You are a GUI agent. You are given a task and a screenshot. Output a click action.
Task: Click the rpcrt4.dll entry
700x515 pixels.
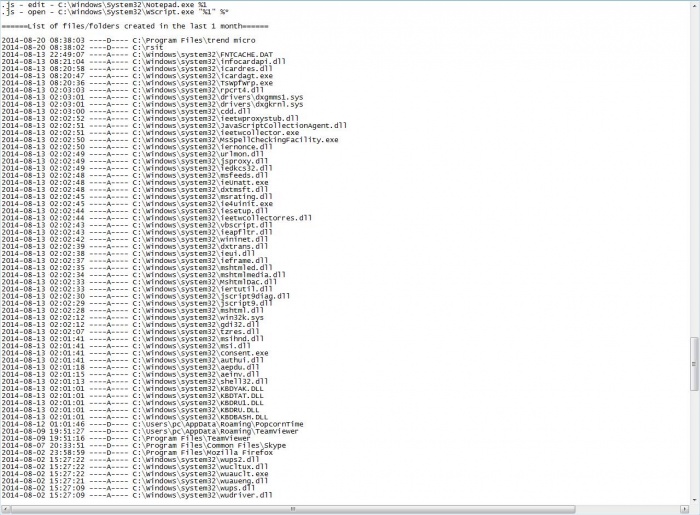point(133,90)
